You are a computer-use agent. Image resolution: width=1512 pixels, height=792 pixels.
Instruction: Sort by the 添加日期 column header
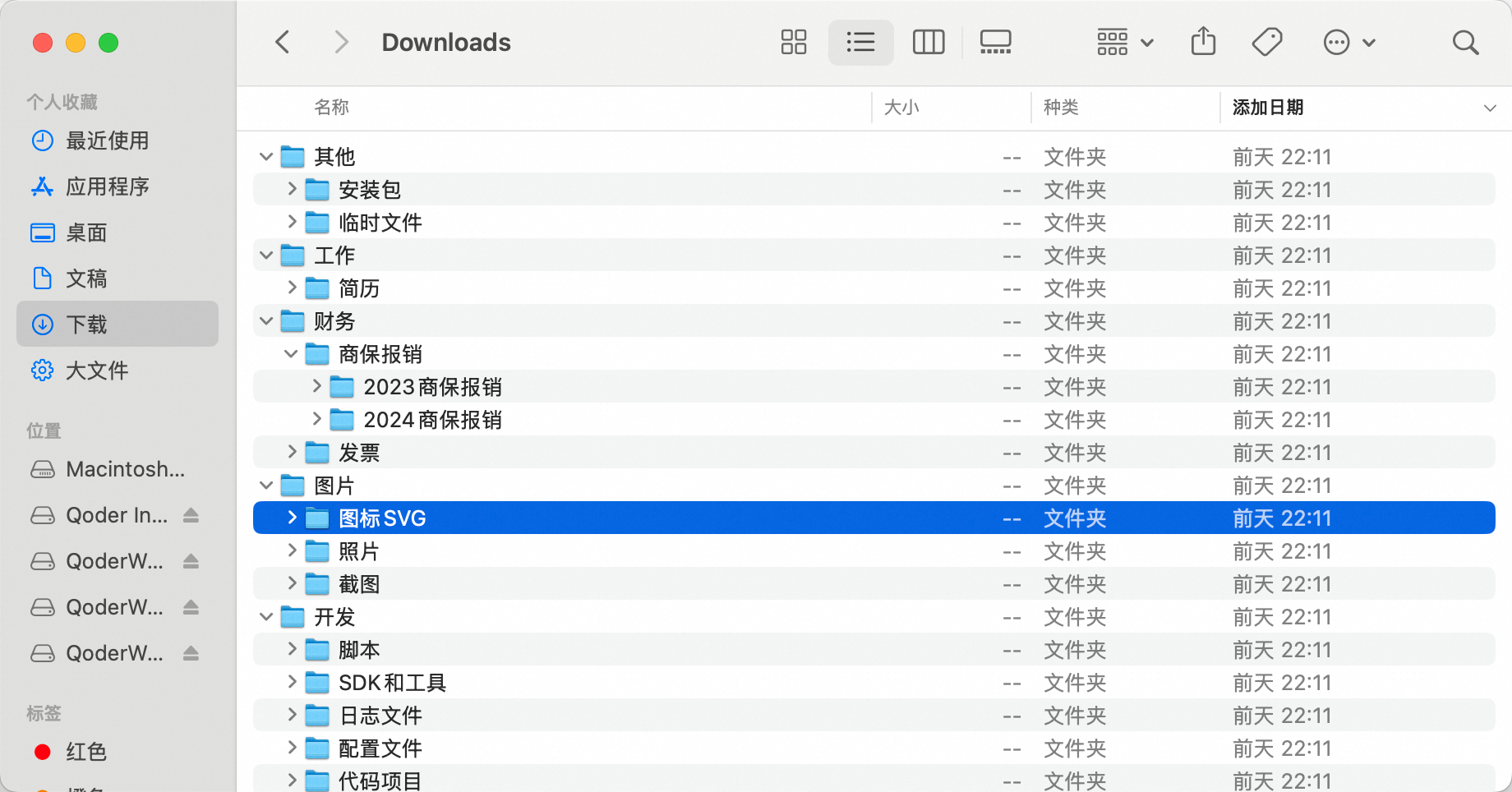click(1268, 108)
